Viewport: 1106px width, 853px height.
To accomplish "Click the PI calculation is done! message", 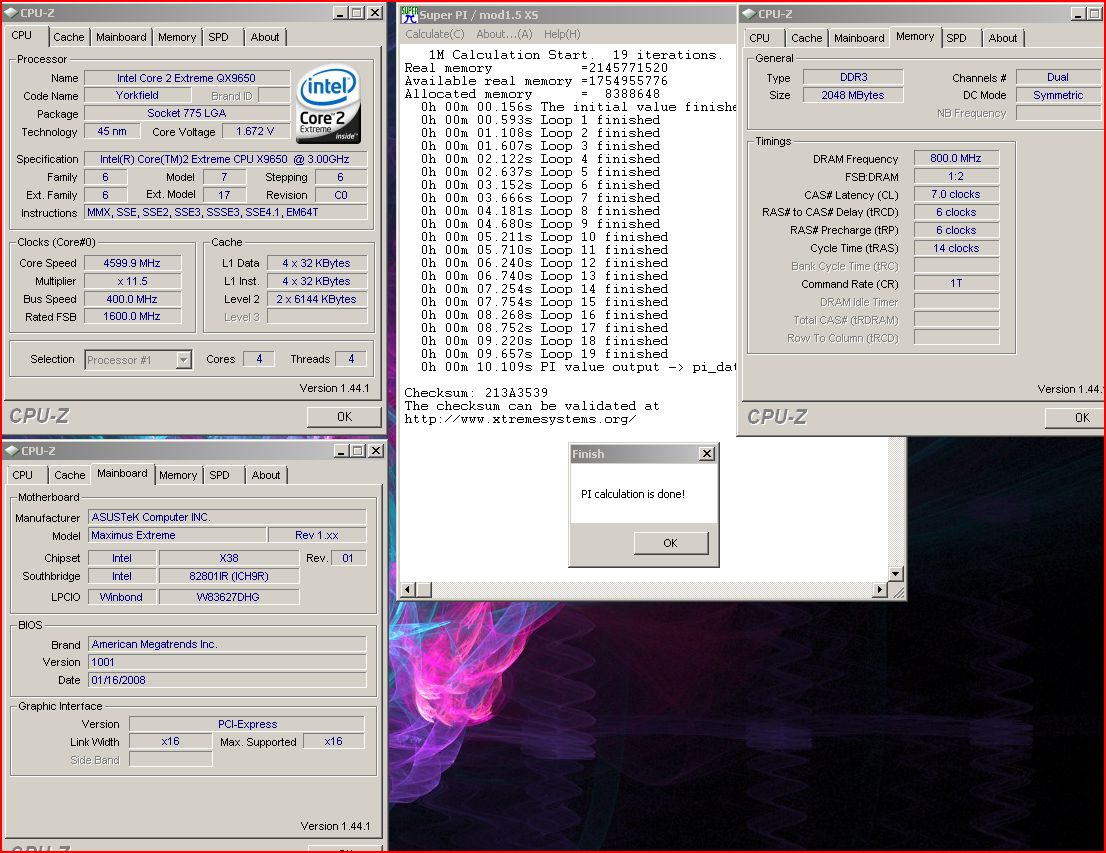I will [x=633, y=494].
